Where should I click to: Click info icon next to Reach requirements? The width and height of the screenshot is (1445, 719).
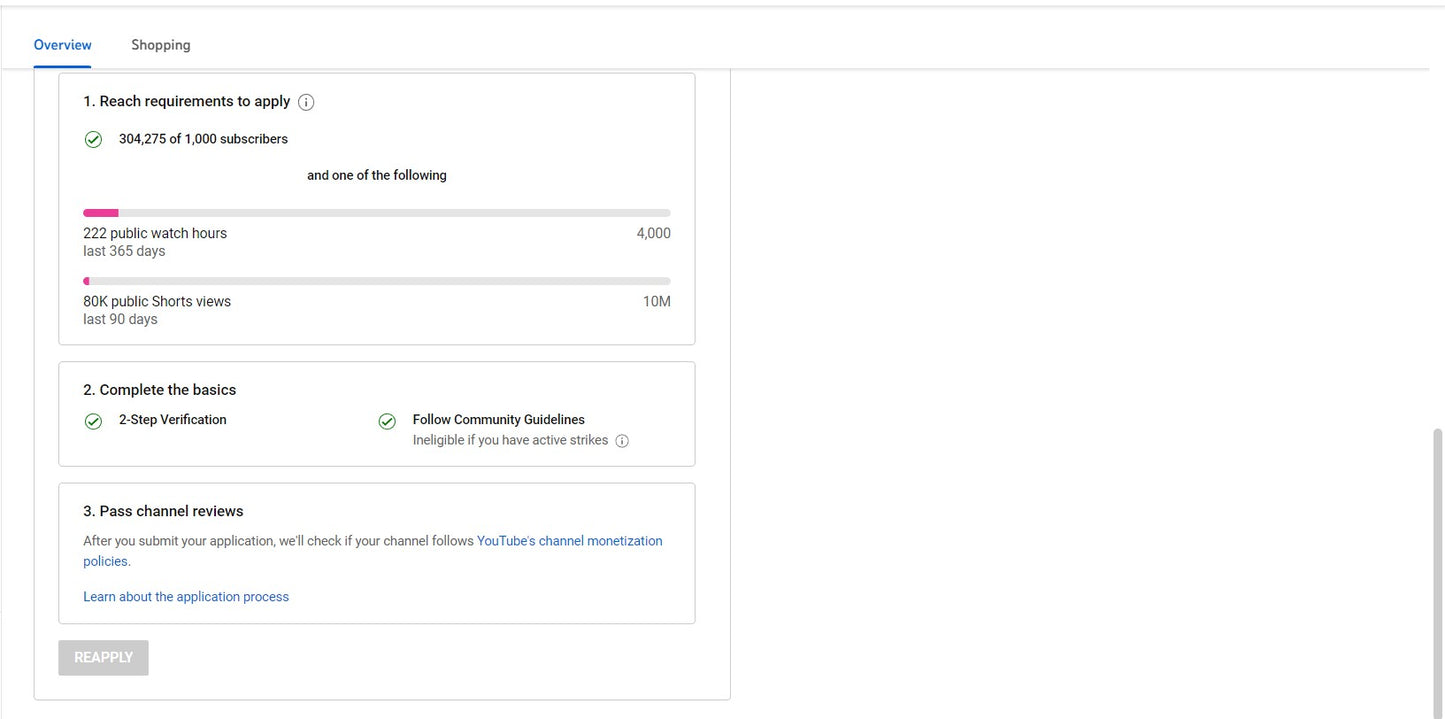[x=306, y=102]
